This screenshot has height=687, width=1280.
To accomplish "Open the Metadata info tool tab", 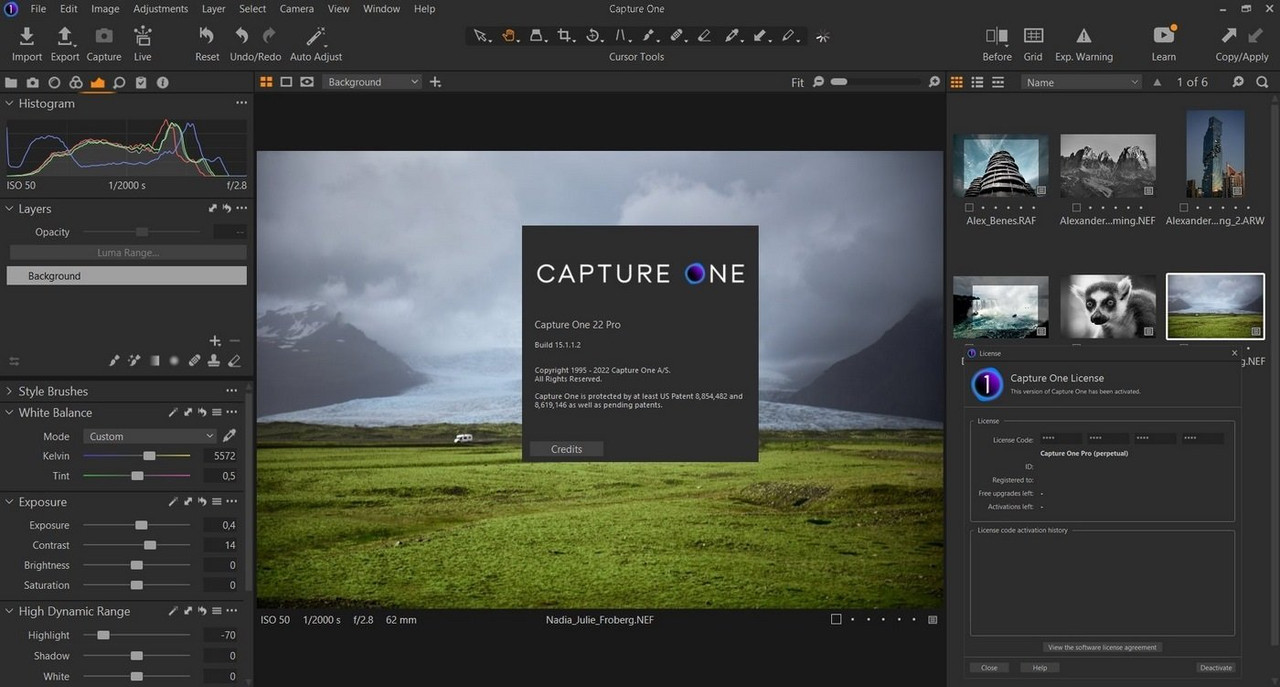I will tap(162, 83).
